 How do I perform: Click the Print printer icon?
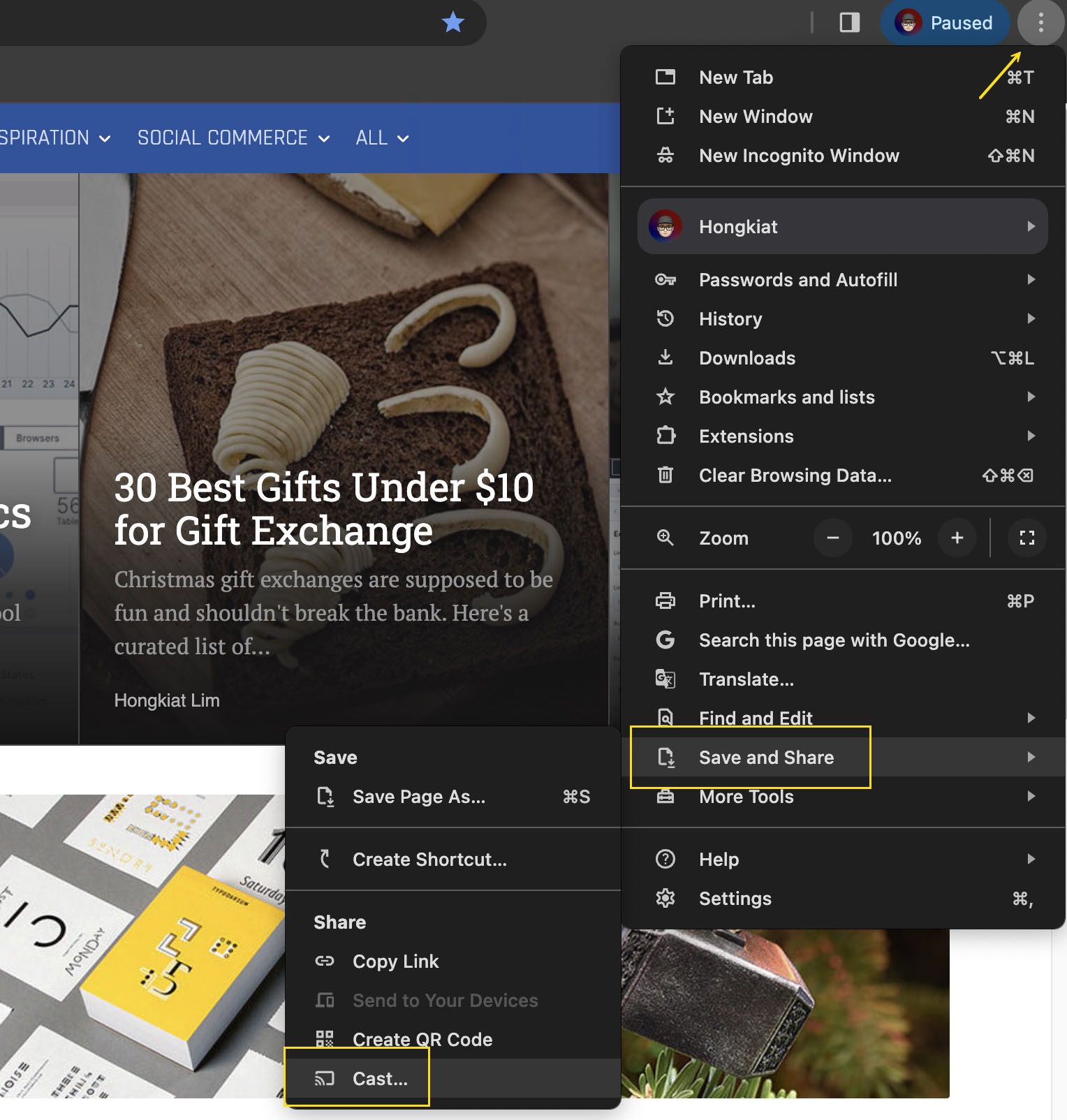tap(665, 600)
